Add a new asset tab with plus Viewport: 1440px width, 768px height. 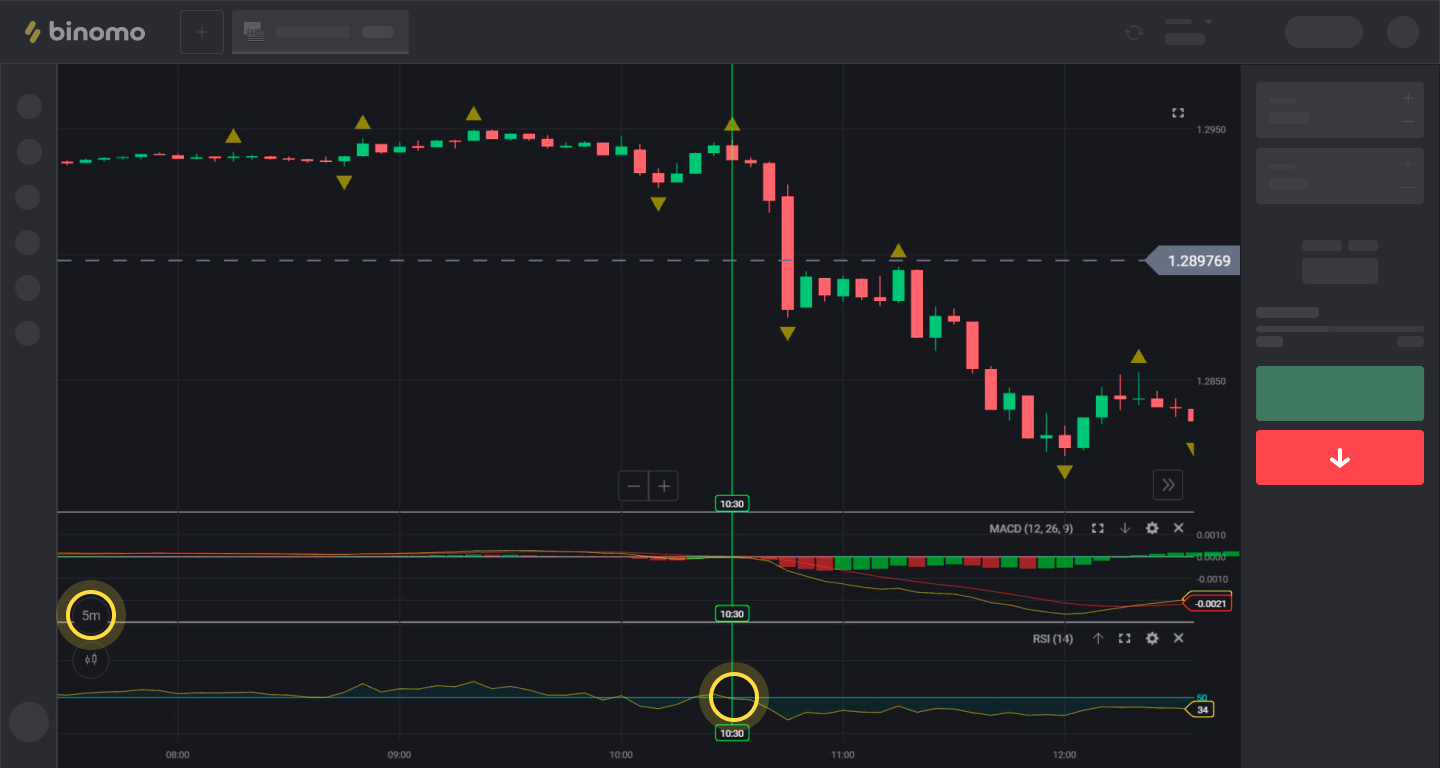point(202,32)
